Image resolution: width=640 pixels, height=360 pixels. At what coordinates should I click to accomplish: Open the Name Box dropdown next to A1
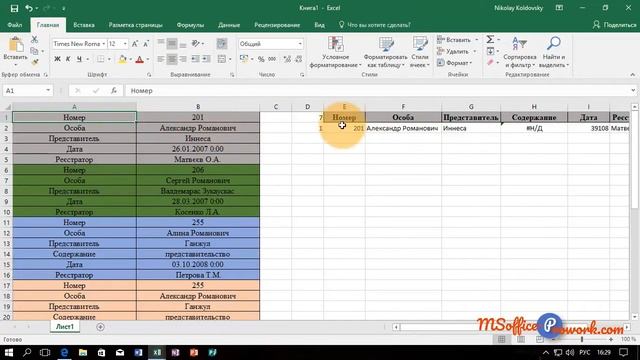48,91
